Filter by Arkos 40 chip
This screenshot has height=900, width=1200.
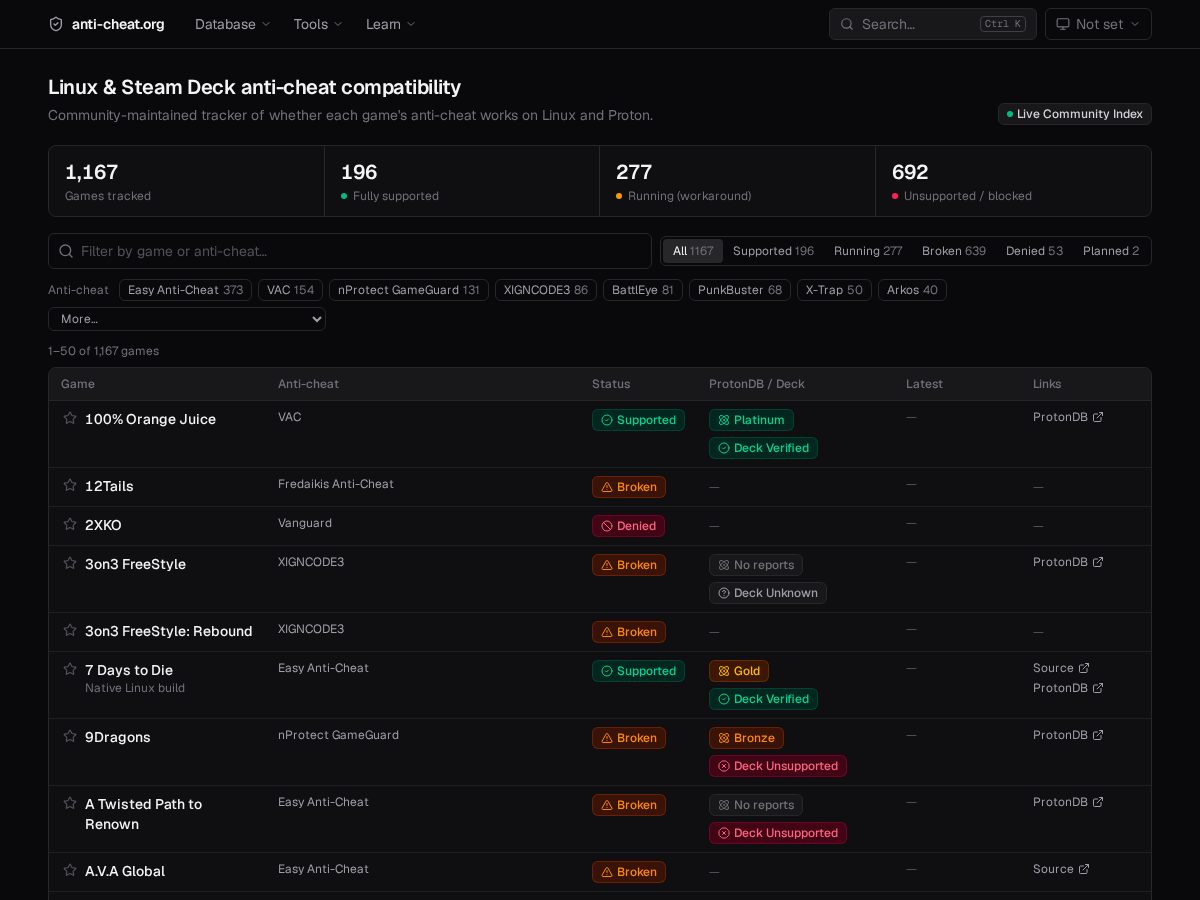pos(912,290)
